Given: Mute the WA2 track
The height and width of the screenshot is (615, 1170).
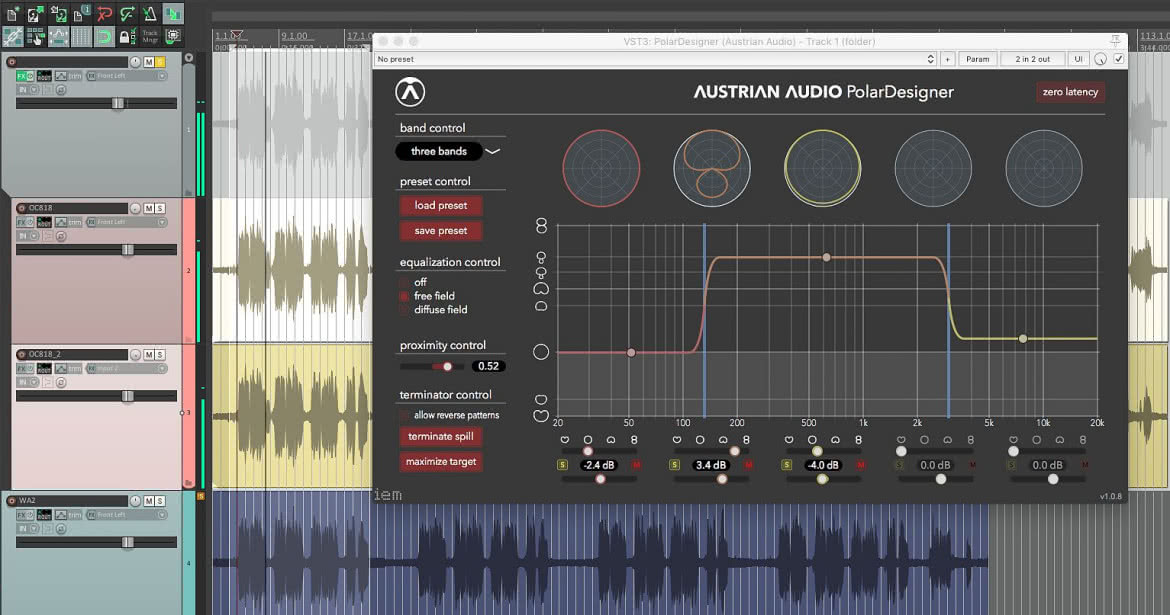Looking at the screenshot, I should click(149, 501).
